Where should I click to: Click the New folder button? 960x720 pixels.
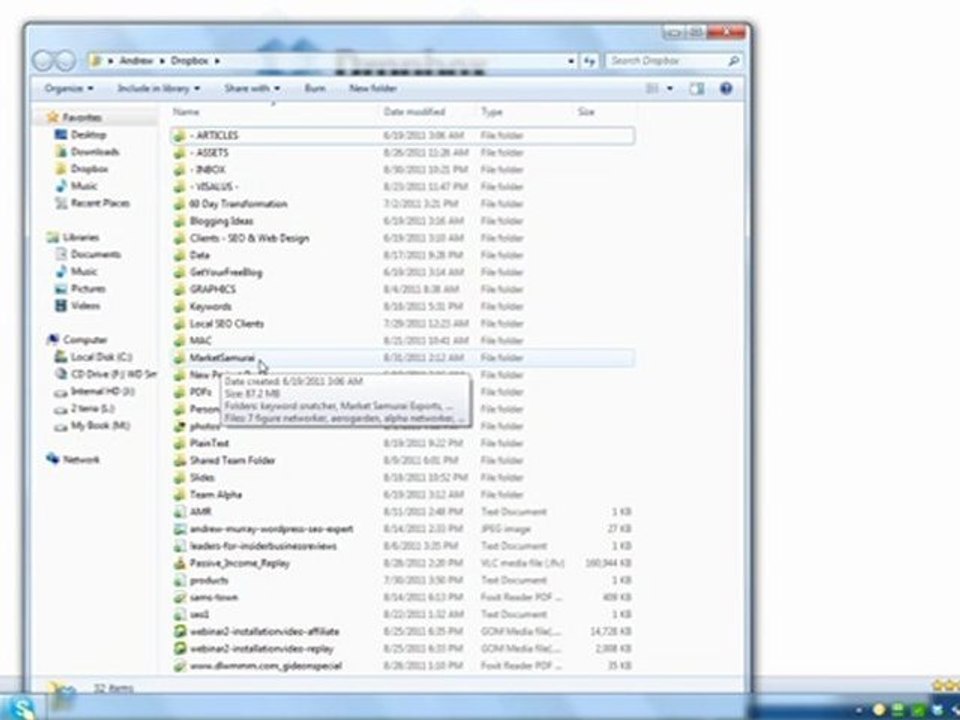pos(373,89)
